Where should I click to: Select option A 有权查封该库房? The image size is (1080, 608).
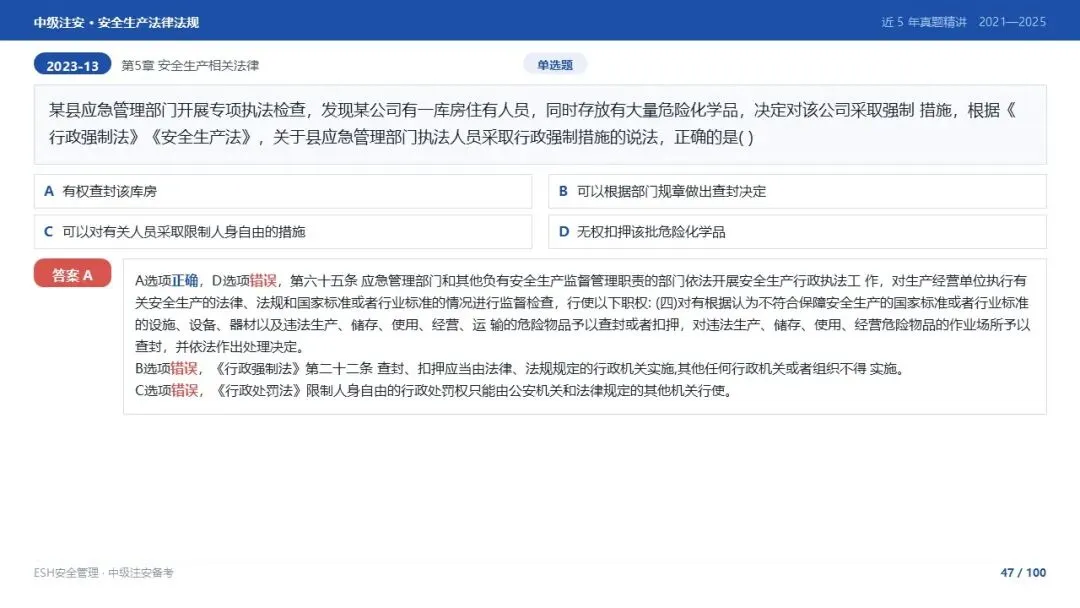tap(283, 191)
